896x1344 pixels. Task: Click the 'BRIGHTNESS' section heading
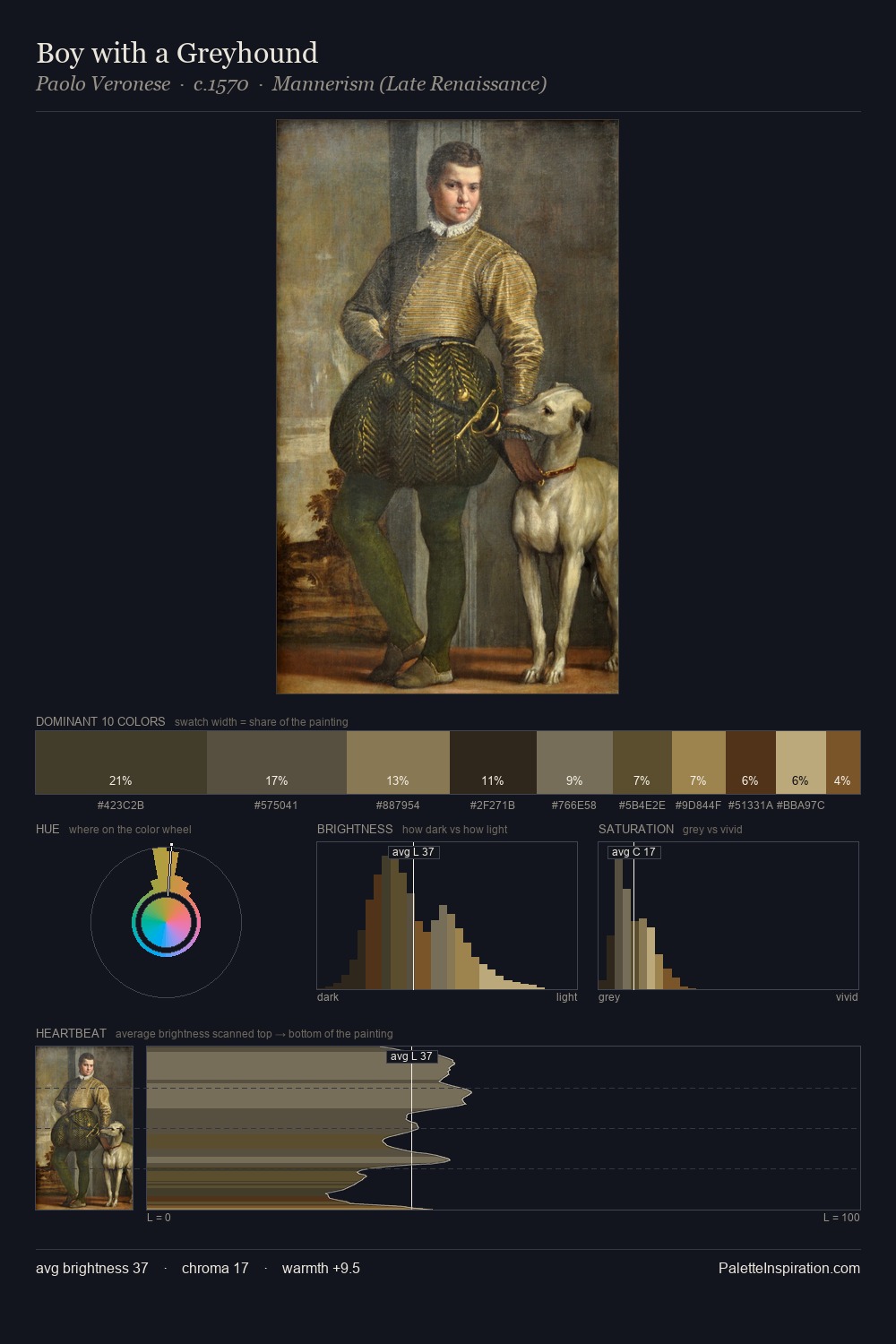(x=355, y=829)
